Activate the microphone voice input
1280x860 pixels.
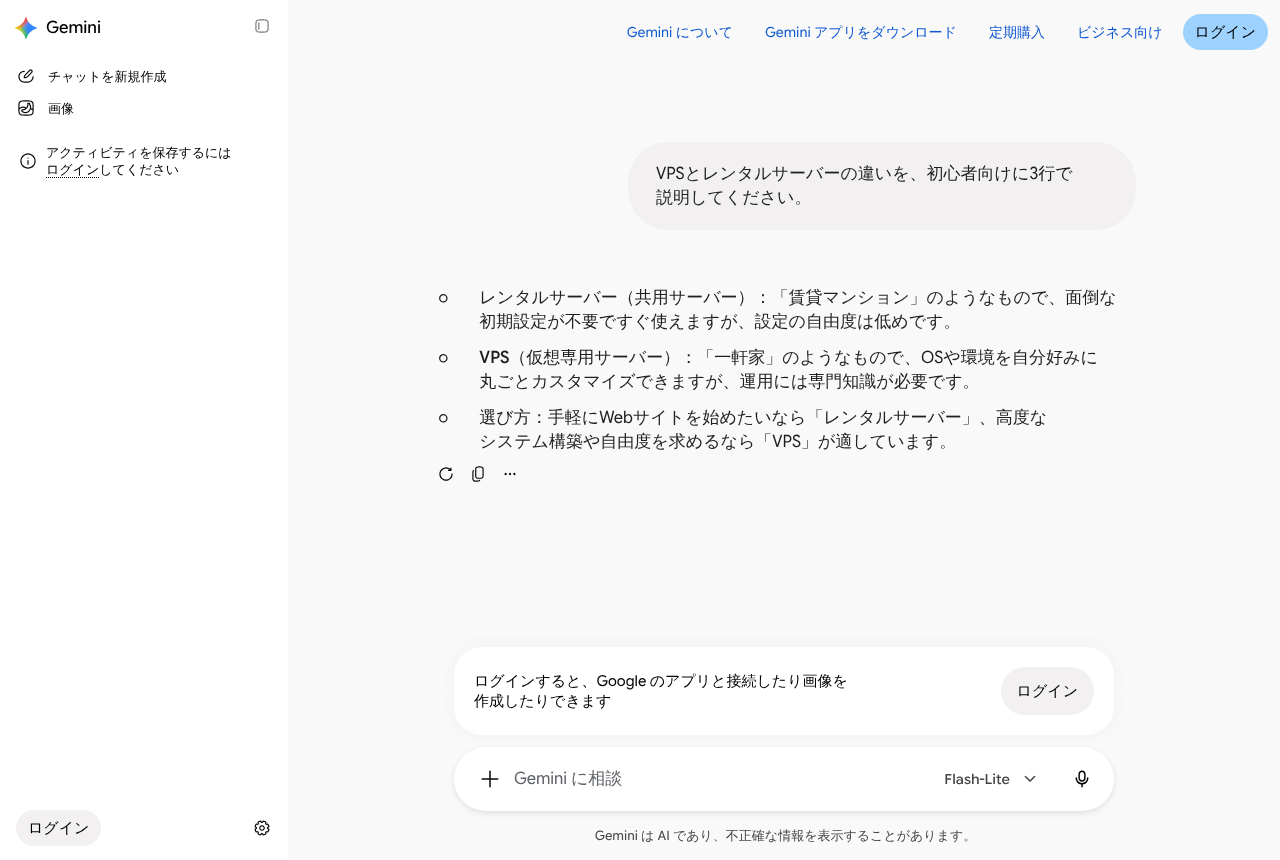1081,779
